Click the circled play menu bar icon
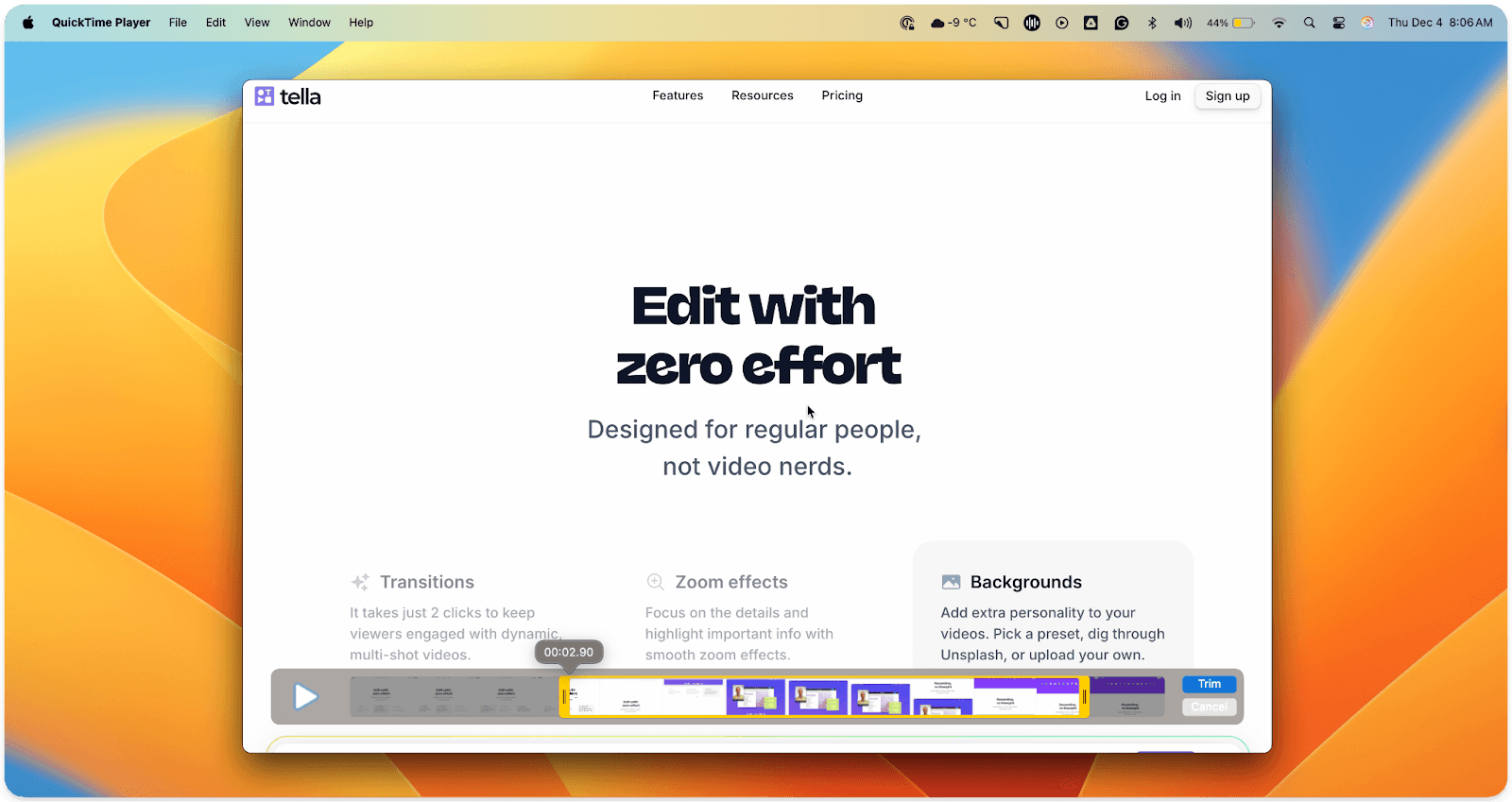Screen dimensions: 1512x802 tap(1062, 23)
